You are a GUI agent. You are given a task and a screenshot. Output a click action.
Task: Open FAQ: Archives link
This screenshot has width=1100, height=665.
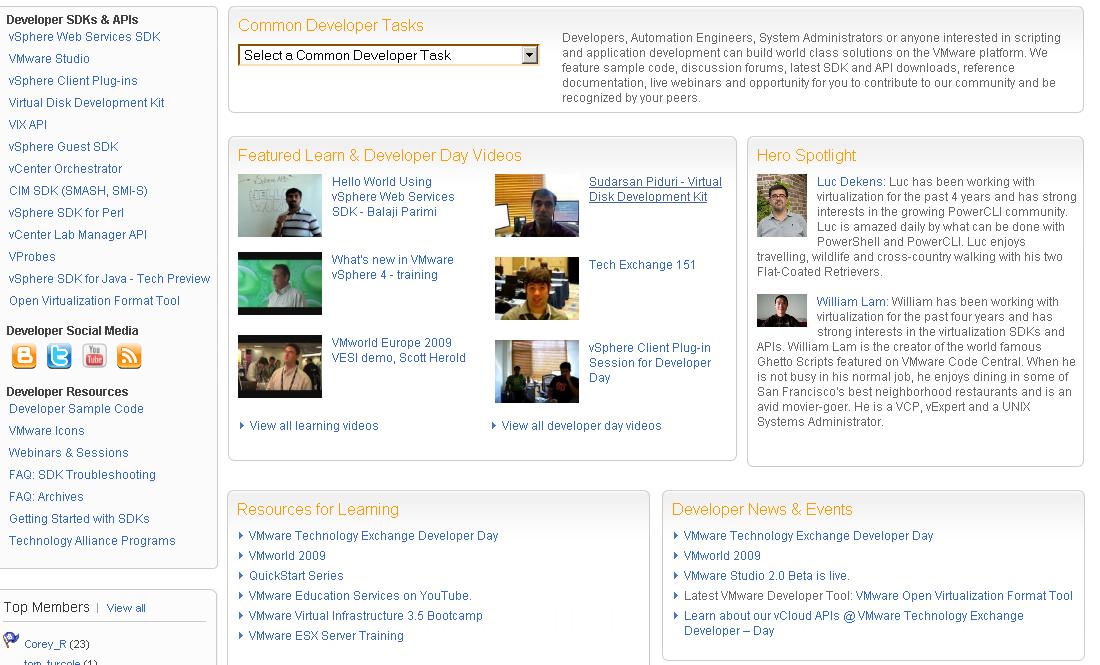click(46, 497)
